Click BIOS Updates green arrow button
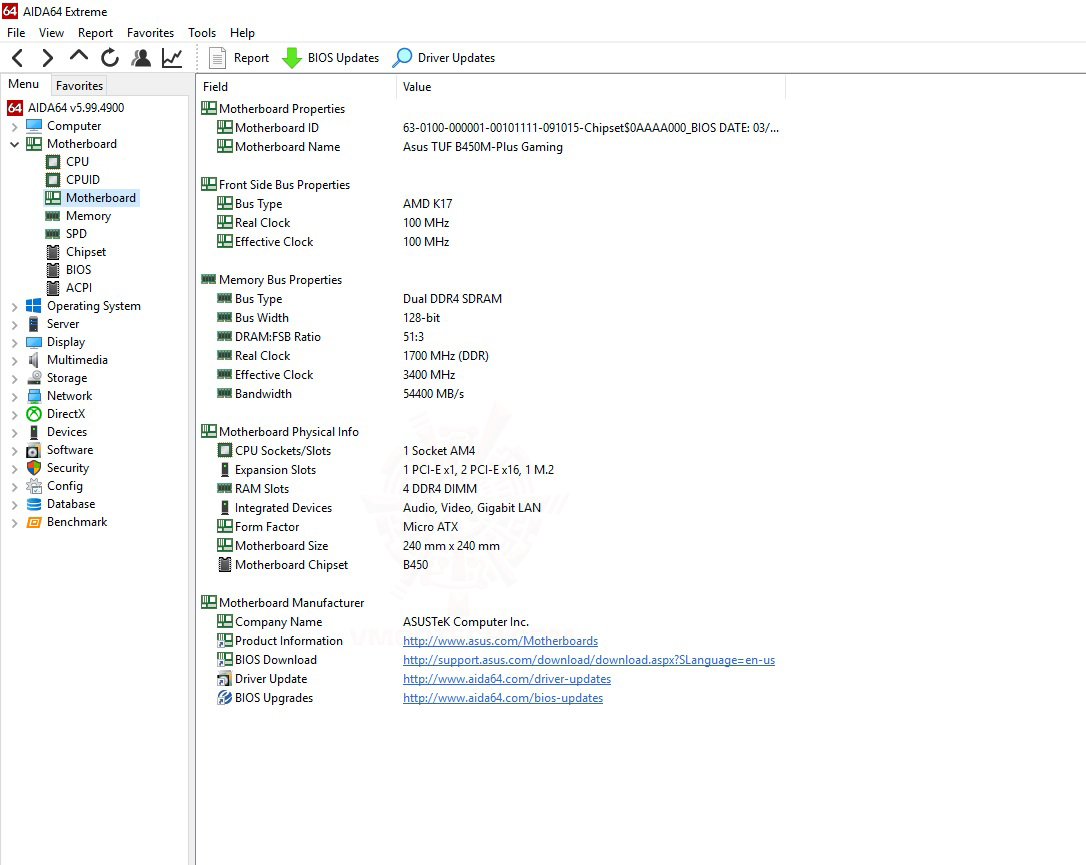The width and height of the screenshot is (1086, 865). click(330, 58)
